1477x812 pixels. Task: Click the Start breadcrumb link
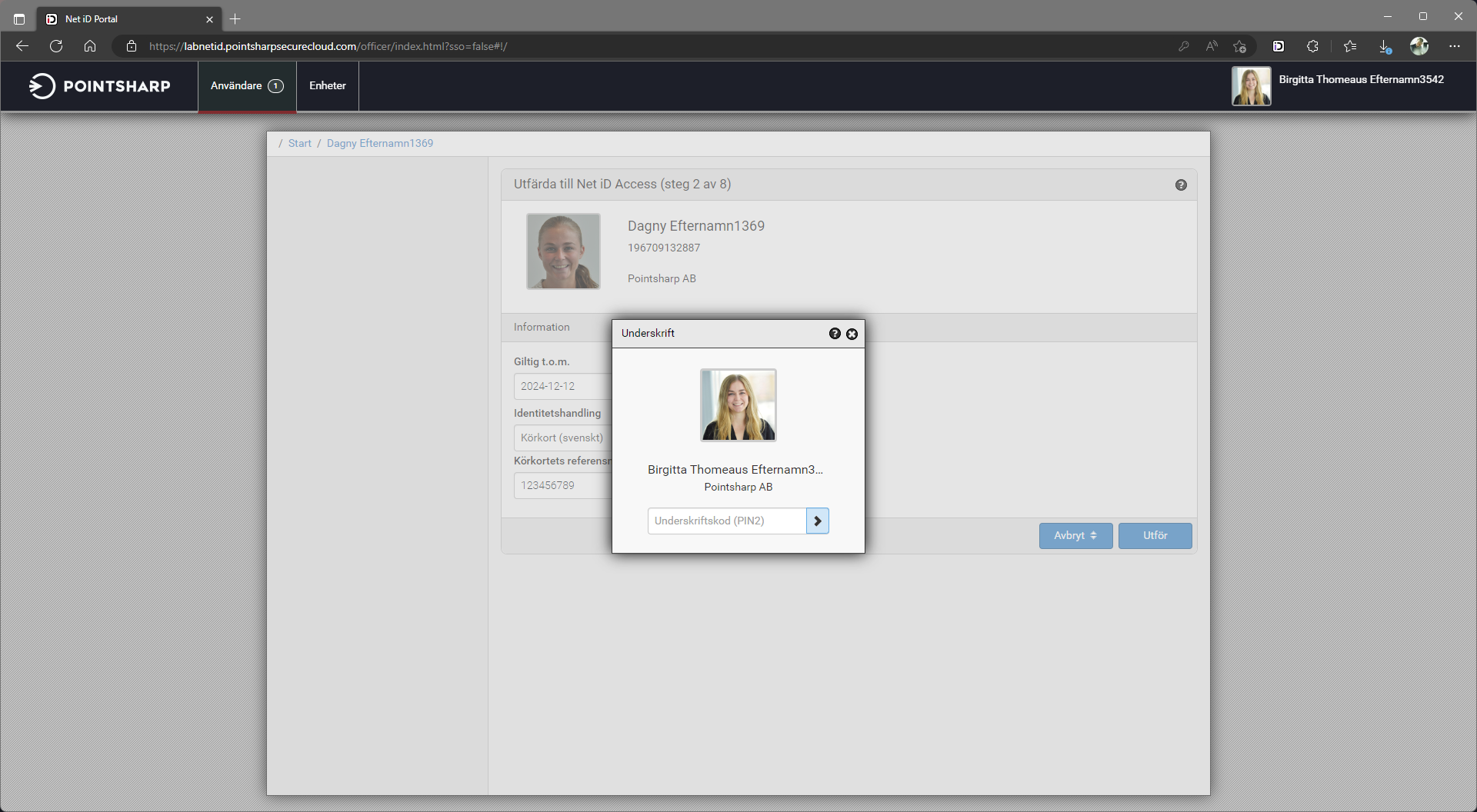tap(300, 143)
